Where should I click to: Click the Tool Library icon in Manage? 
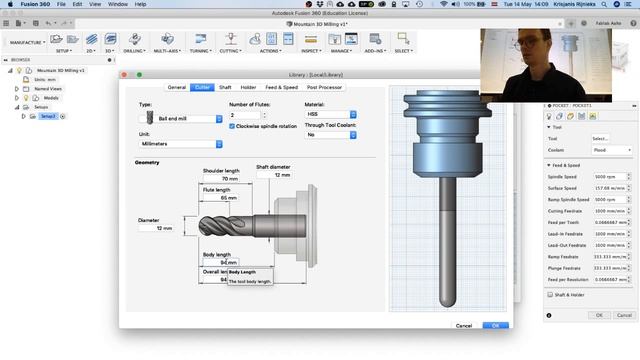(x=334, y=39)
